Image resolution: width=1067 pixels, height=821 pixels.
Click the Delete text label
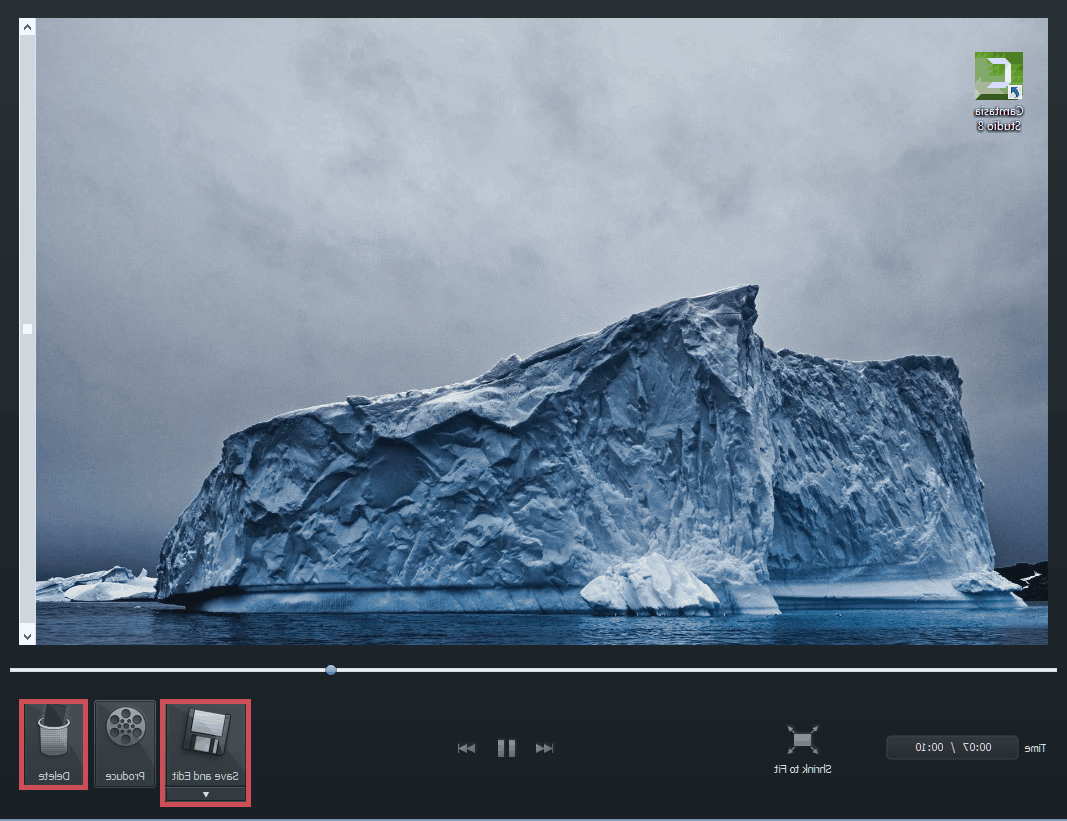coord(53,776)
